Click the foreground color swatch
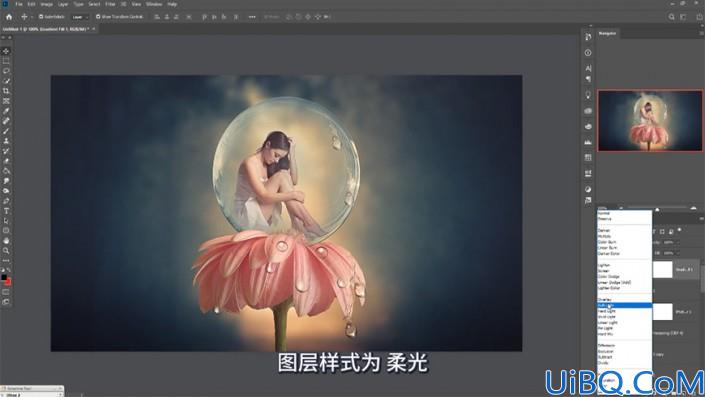705x397 pixels. click(4, 277)
